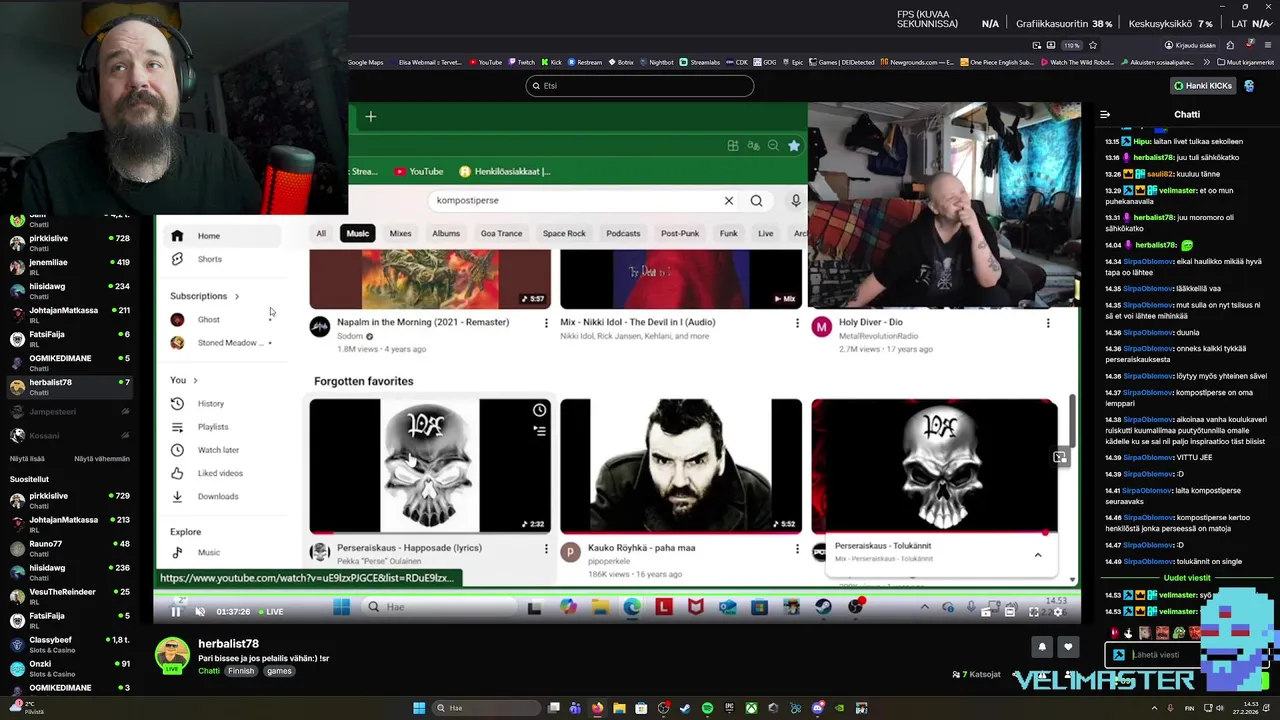This screenshot has height=720, width=1280.
Task: Open Spotify from the Windows taskbar
Action: tap(707, 708)
